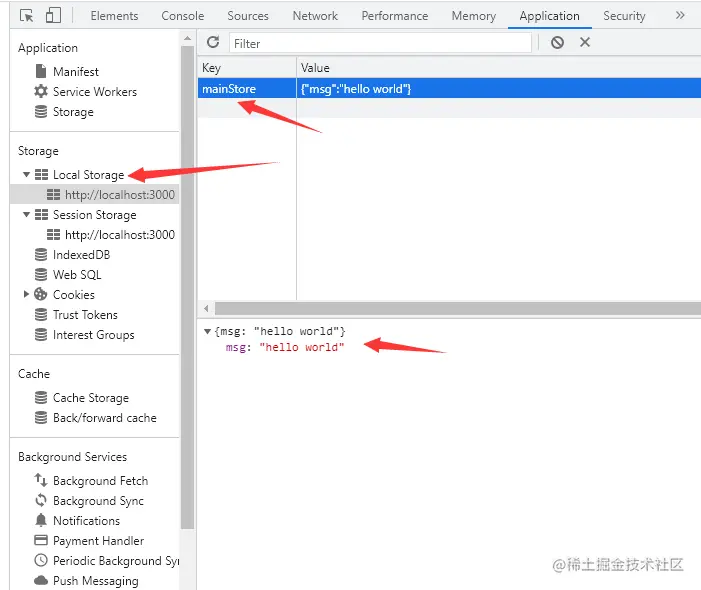Show more DevTools tabs chevron

click(680, 16)
